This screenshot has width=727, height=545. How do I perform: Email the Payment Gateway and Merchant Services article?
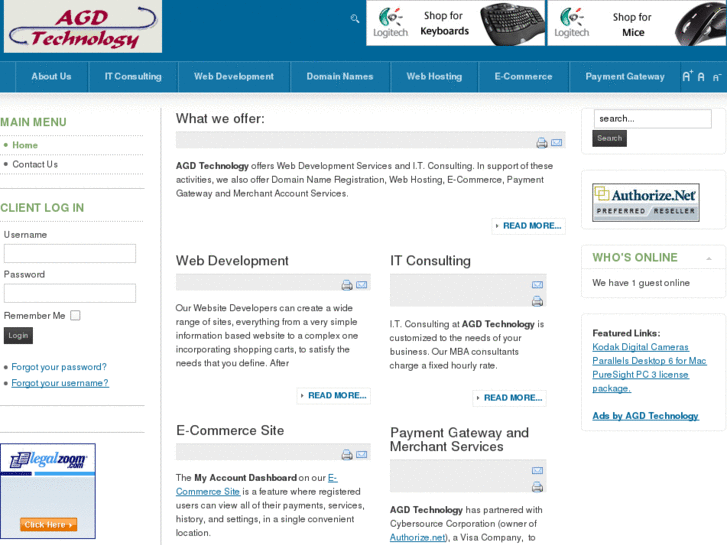(x=537, y=470)
